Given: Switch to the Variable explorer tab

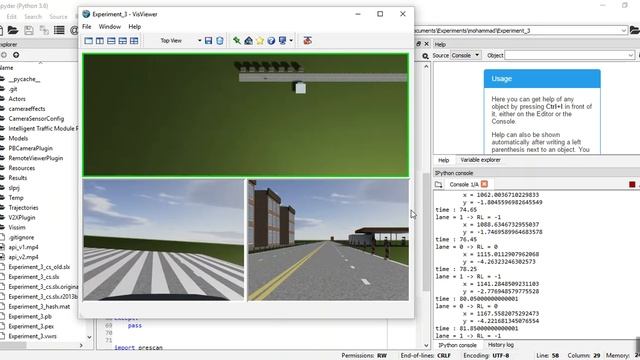Looking at the screenshot, I should [x=480, y=160].
